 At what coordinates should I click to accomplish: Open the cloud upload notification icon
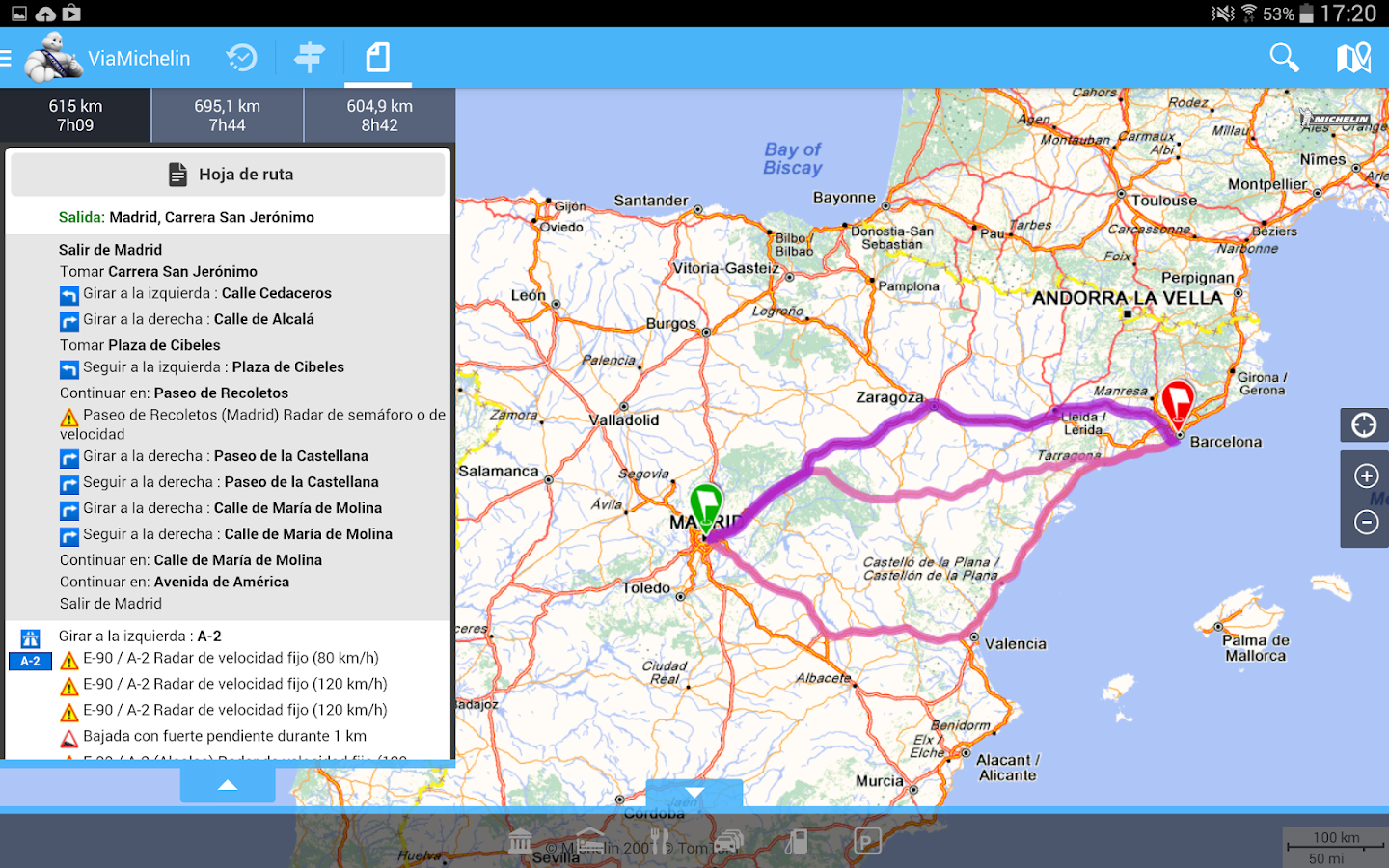click(45, 14)
